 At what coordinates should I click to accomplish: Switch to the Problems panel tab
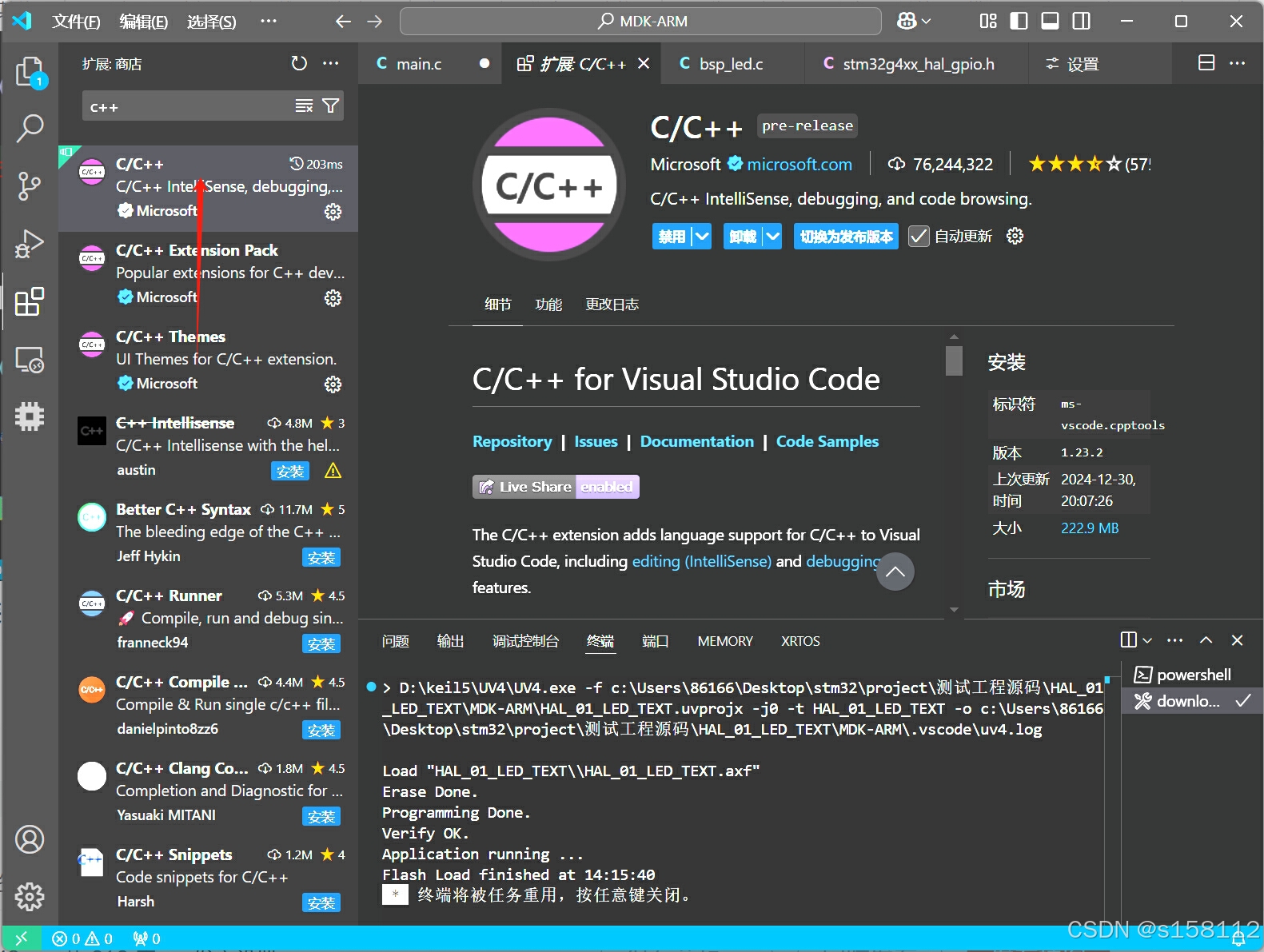[395, 641]
